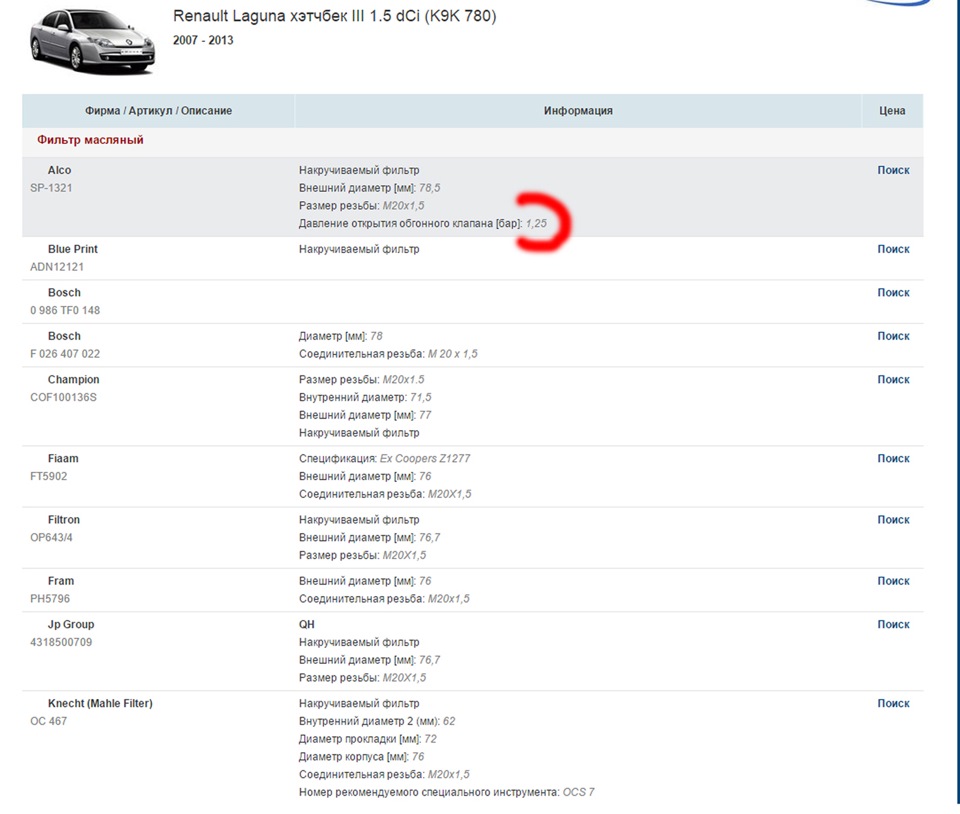Click article number COF100136S
The height and width of the screenshot is (814, 960).
pos(64,397)
